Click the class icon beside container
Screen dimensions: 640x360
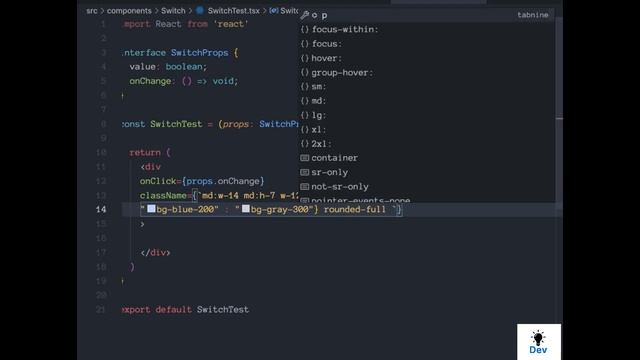pos(304,158)
